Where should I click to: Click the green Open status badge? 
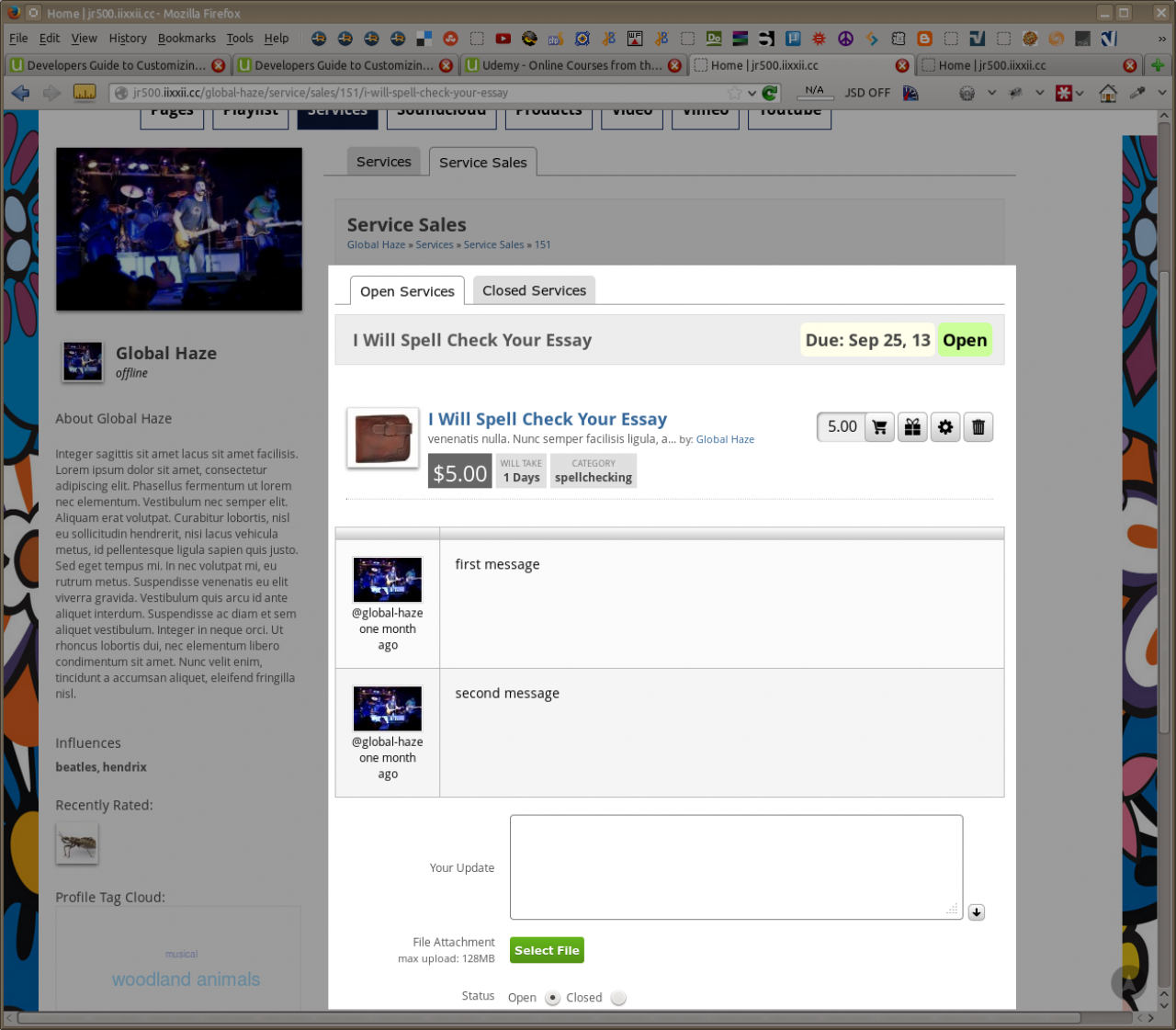965,340
